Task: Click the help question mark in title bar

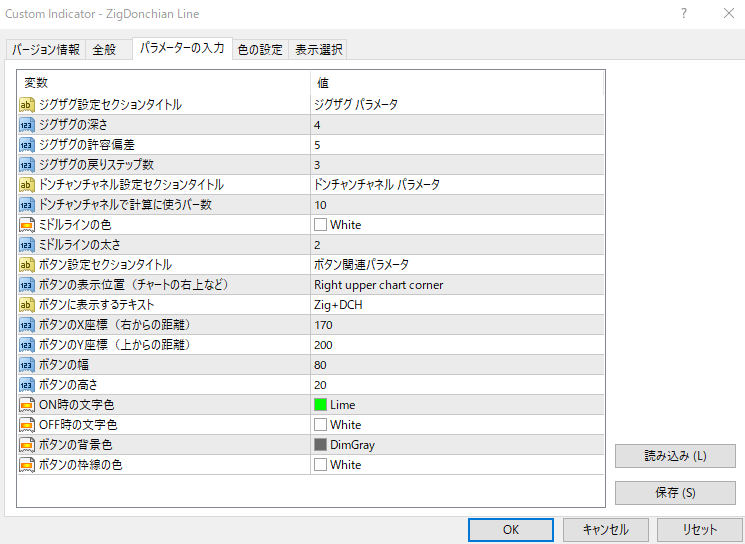Action: (x=683, y=14)
